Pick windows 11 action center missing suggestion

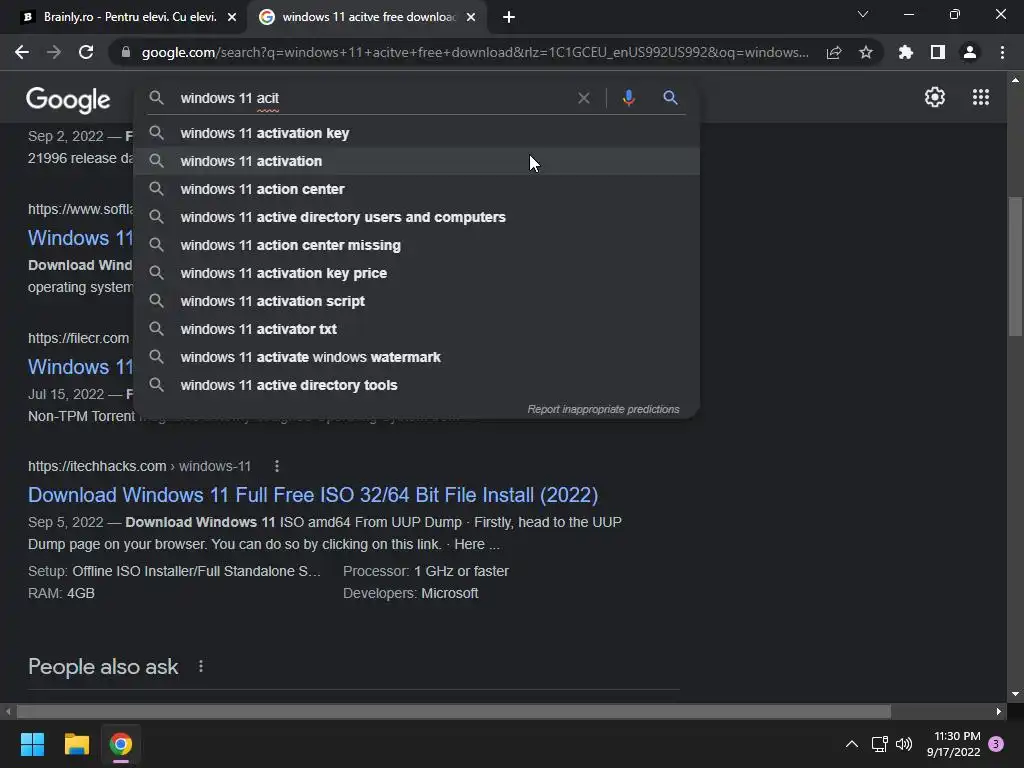(x=417, y=246)
